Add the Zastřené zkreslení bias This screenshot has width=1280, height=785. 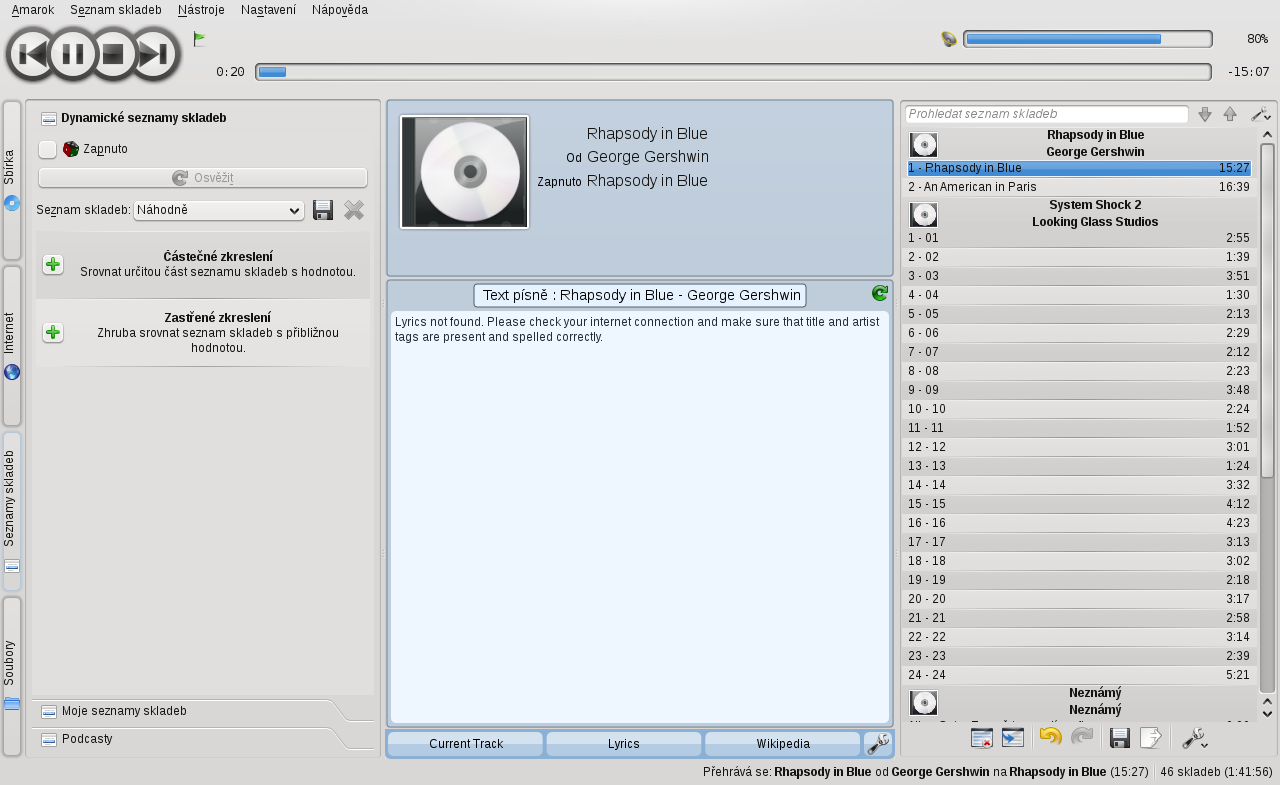pos(53,333)
